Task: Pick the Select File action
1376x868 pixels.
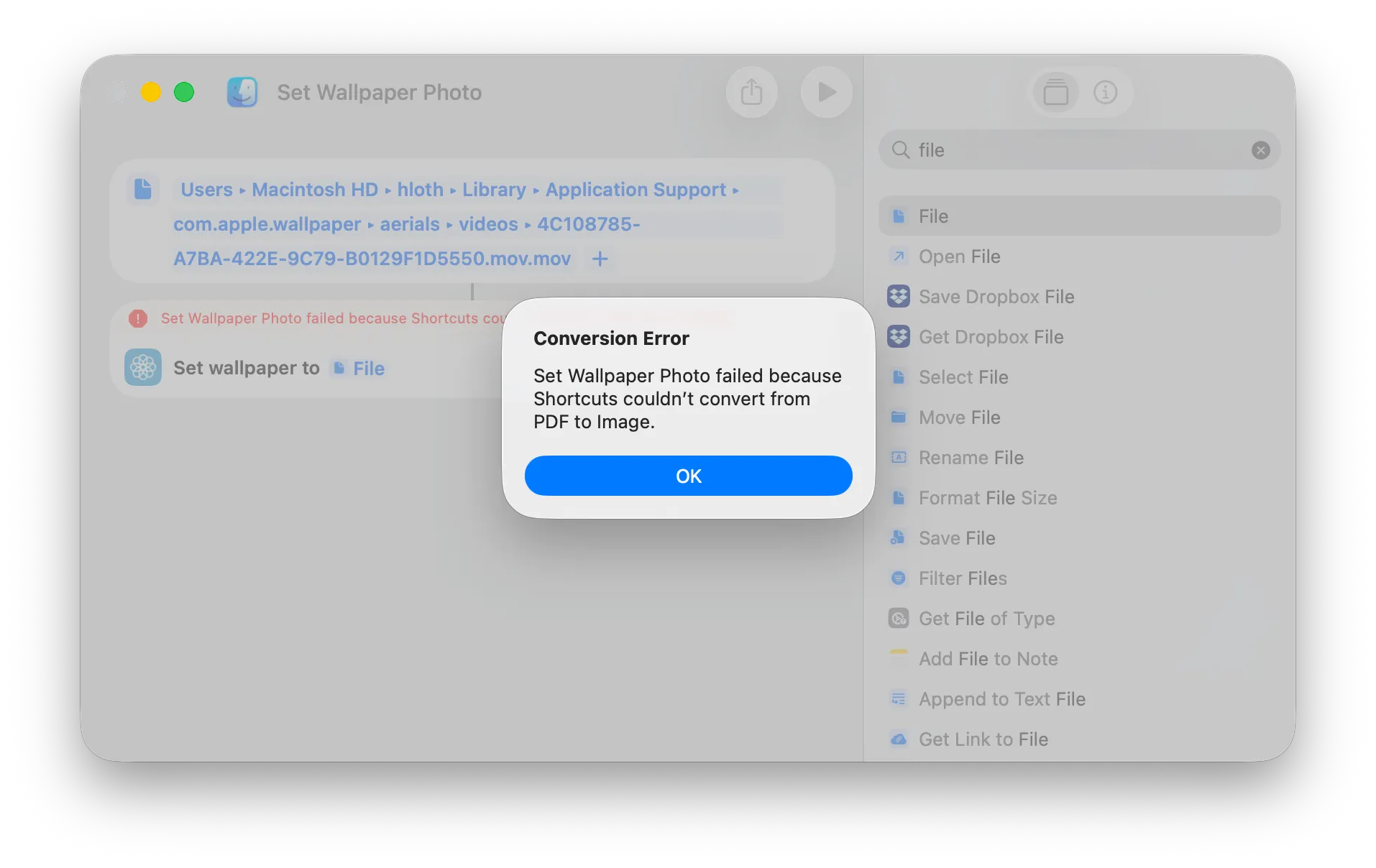Action: 1079,377
